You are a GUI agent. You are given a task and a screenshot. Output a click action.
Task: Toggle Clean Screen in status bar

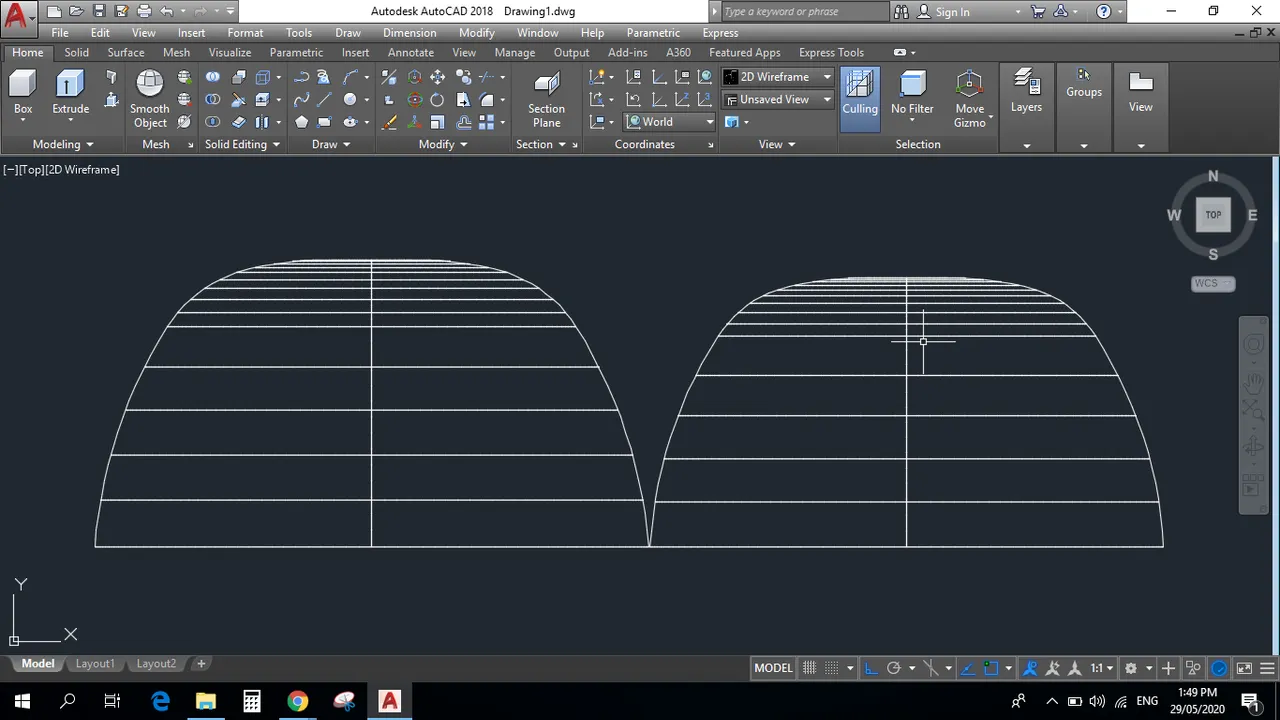tap(1244, 668)
